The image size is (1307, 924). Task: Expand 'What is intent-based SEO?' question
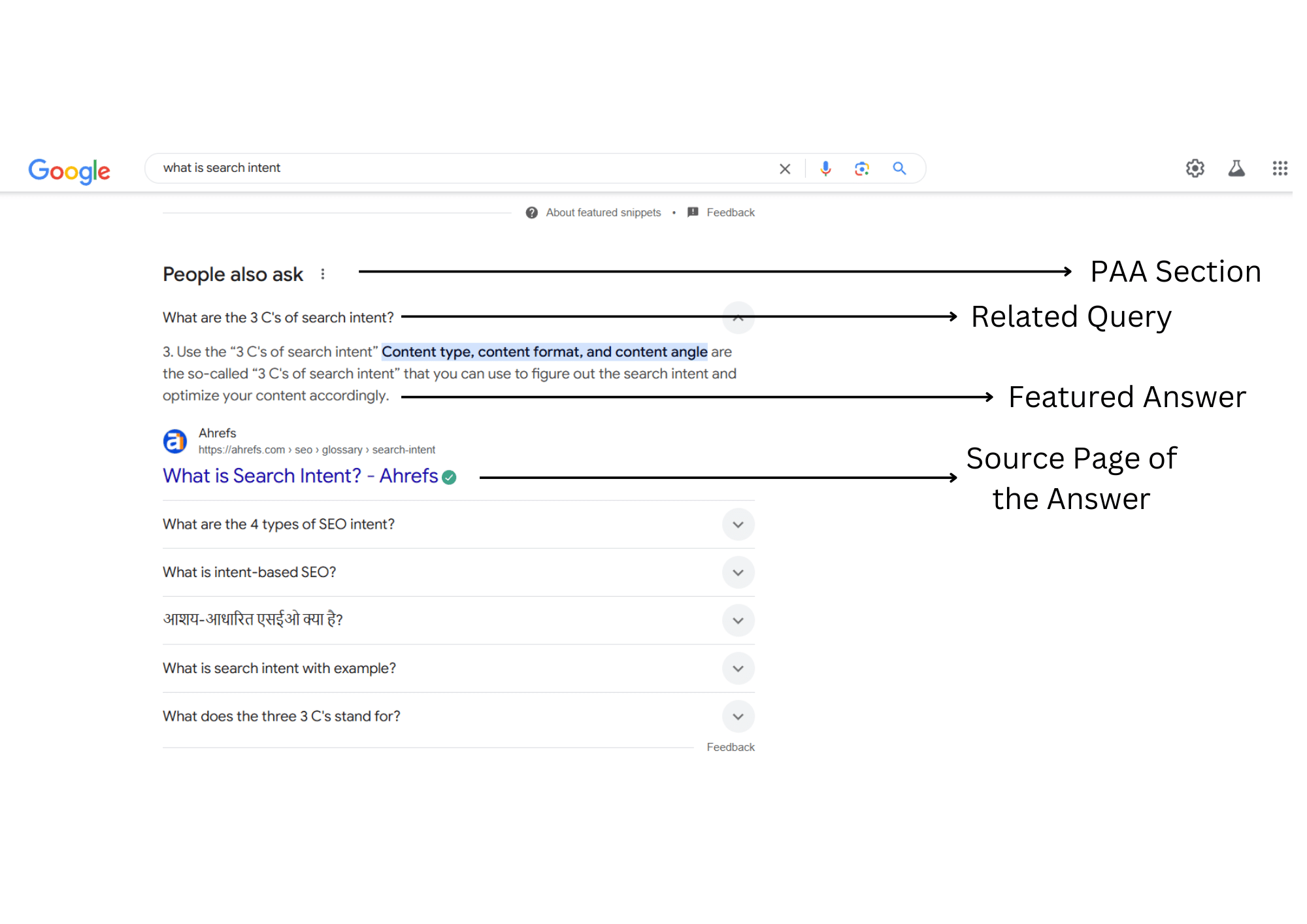pyautogui.click(x=738, y=572)
